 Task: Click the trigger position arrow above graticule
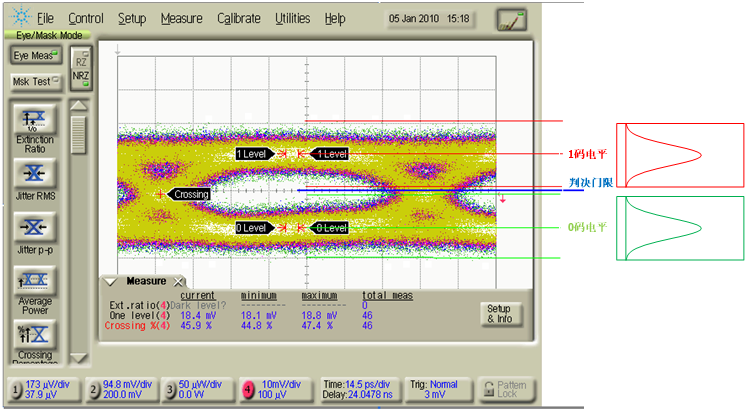(117, 49)
